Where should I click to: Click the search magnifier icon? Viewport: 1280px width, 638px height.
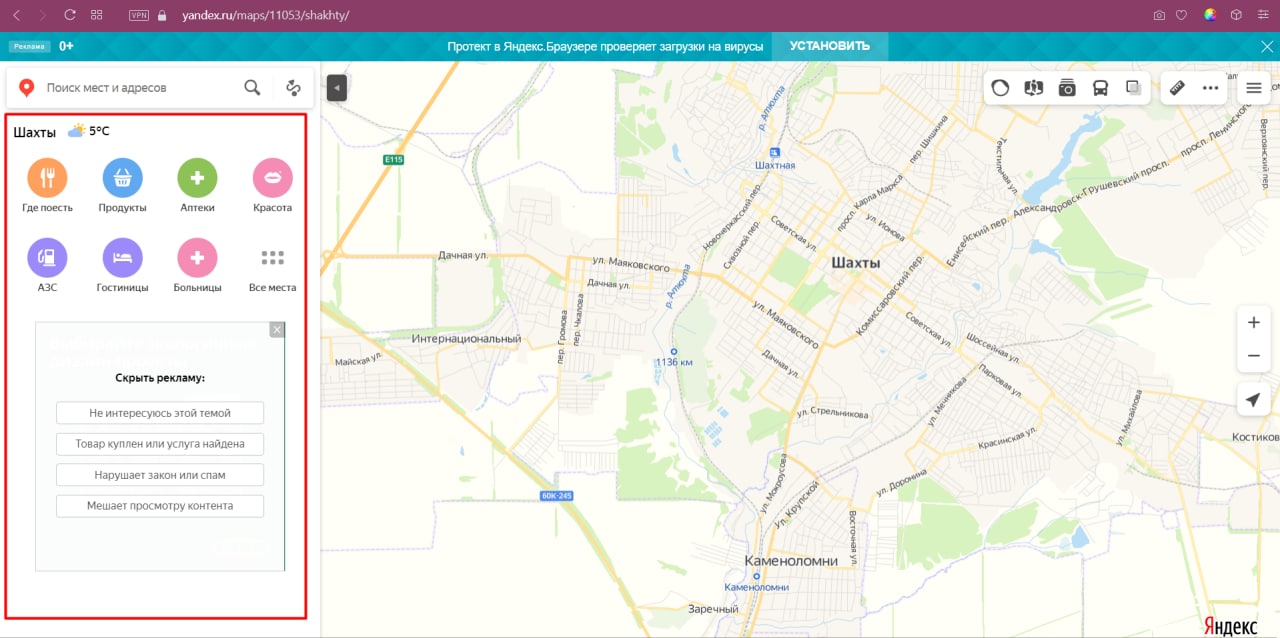pyautogui.click(x=253, y=88)
